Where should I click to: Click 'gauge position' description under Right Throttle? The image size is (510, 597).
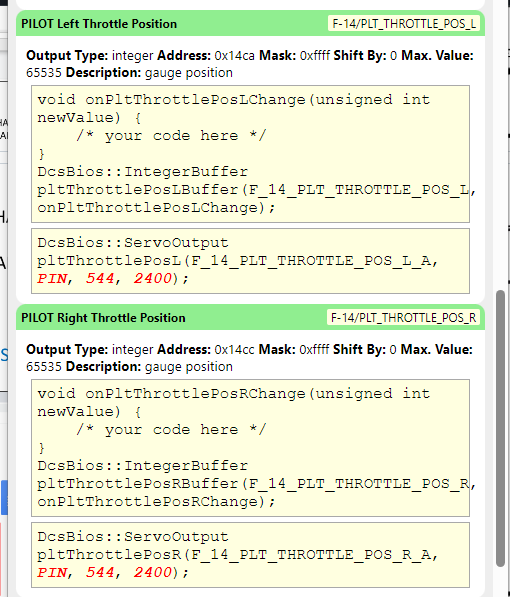tap(189, 367)
